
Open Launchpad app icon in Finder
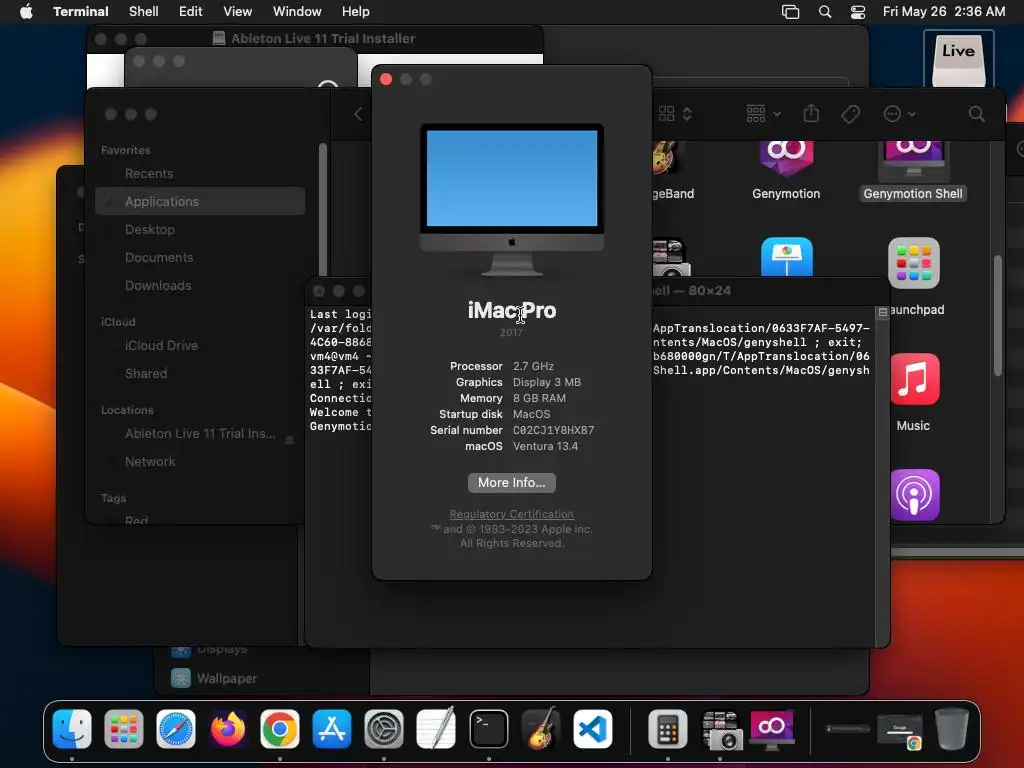click(914, 263)
